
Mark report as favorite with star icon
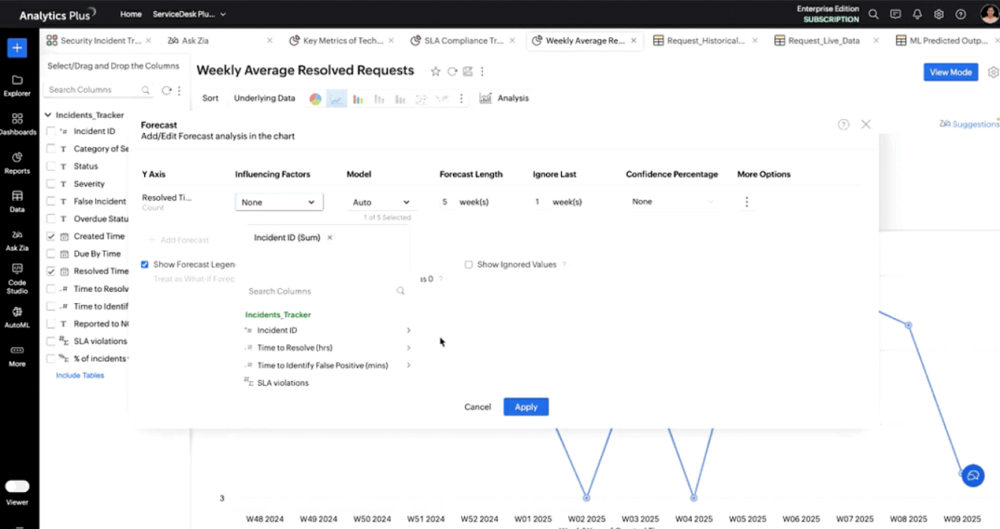pos(436,71)
